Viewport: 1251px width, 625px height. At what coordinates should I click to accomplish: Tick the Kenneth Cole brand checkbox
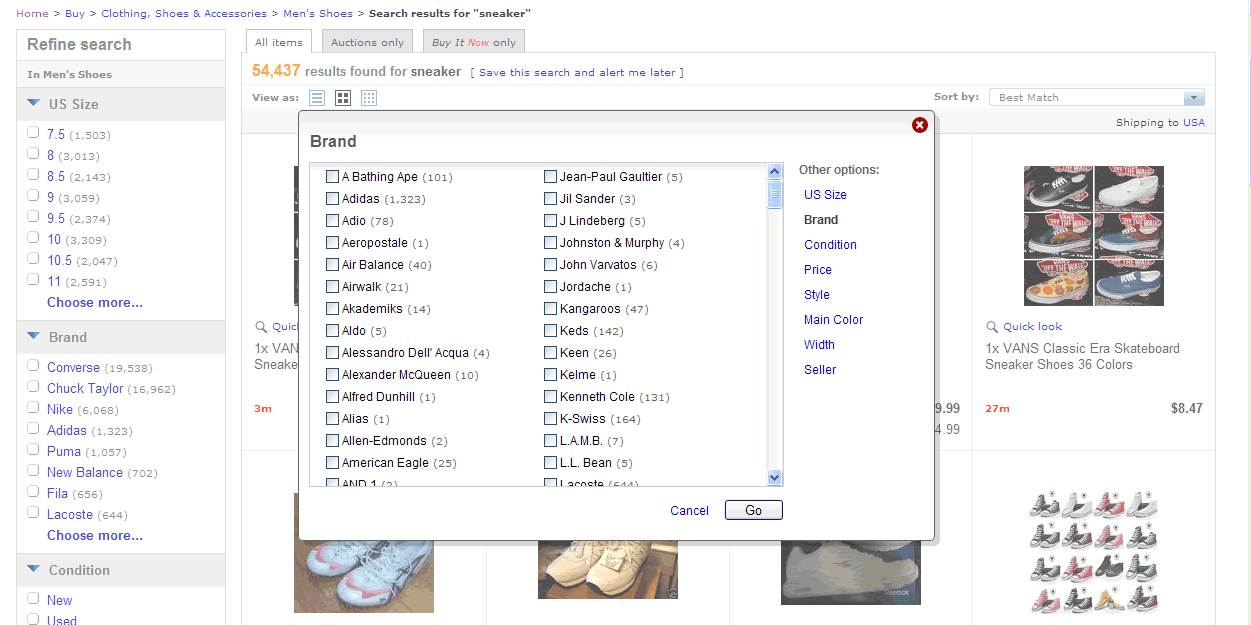tap(551, 397)
